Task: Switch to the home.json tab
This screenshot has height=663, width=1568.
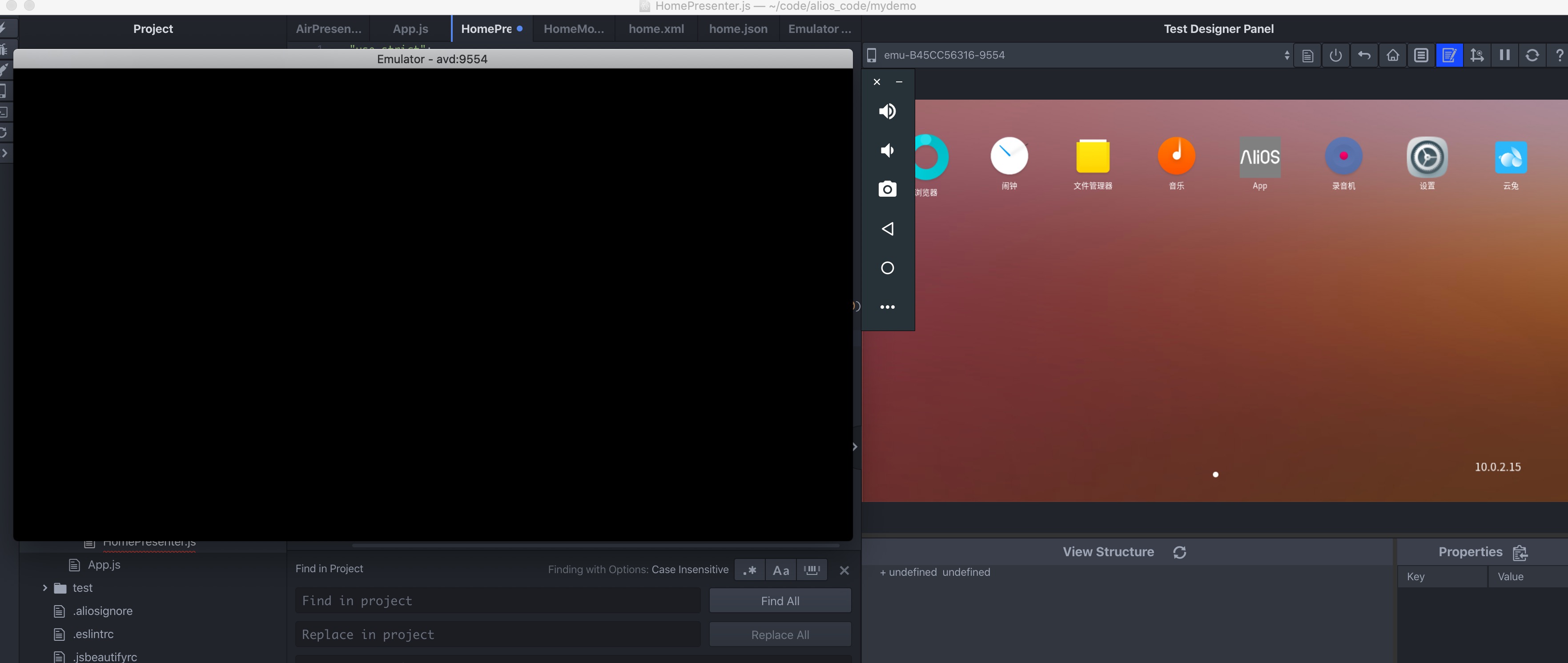Action: coord(738,29)
